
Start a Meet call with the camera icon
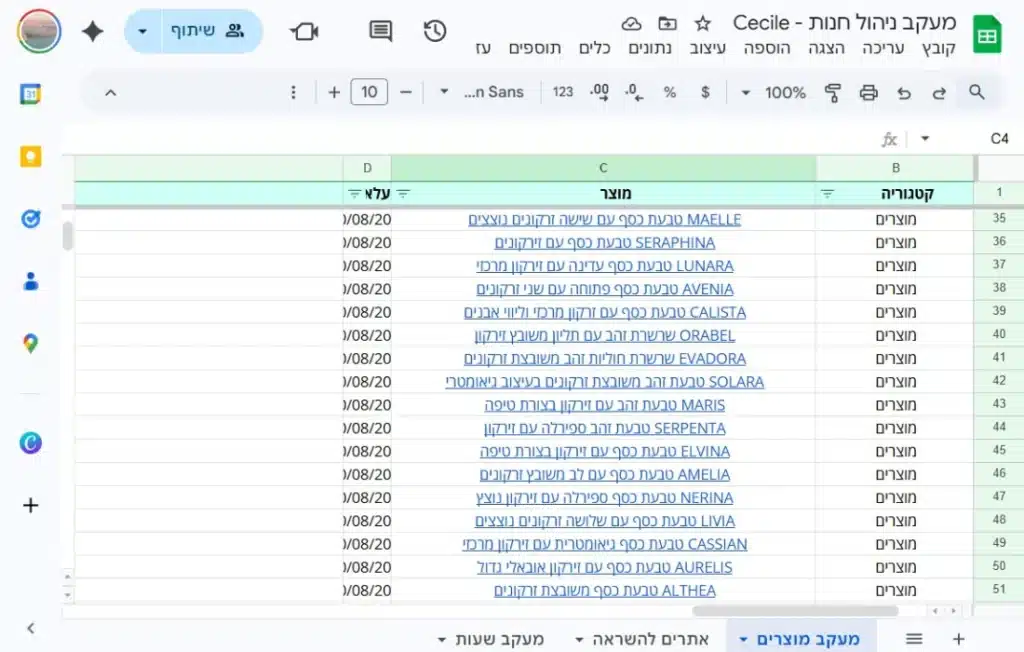tap(304, 31)
